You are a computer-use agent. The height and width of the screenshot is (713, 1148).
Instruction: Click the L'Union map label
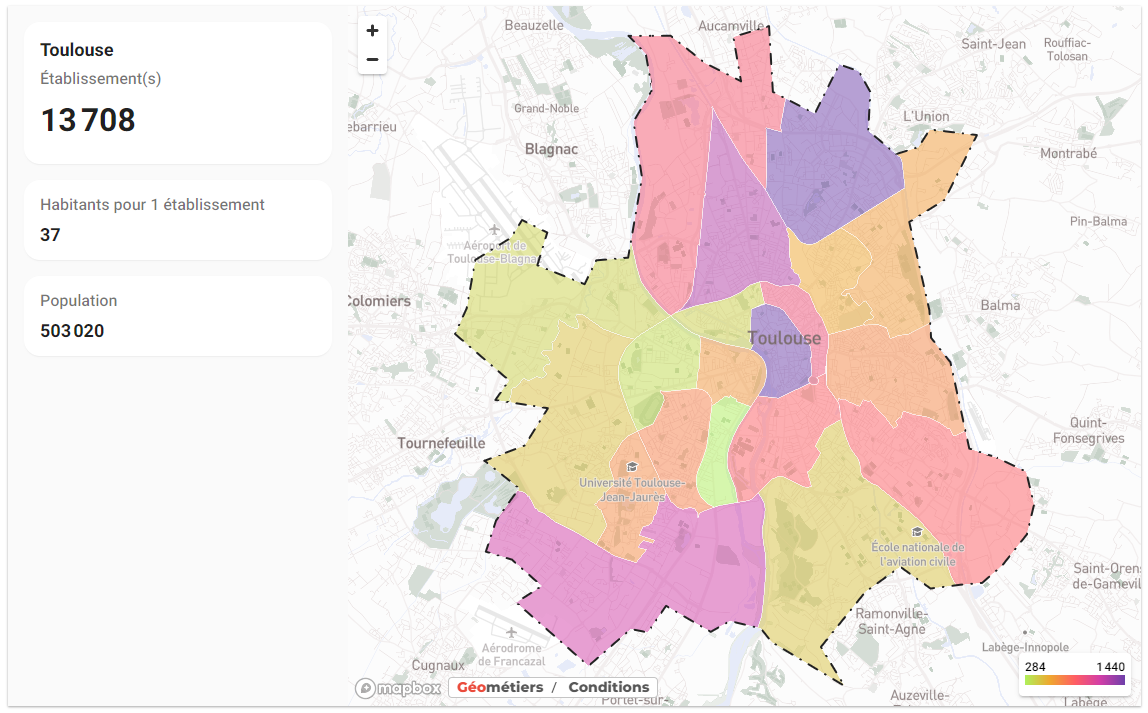point(926,116)
